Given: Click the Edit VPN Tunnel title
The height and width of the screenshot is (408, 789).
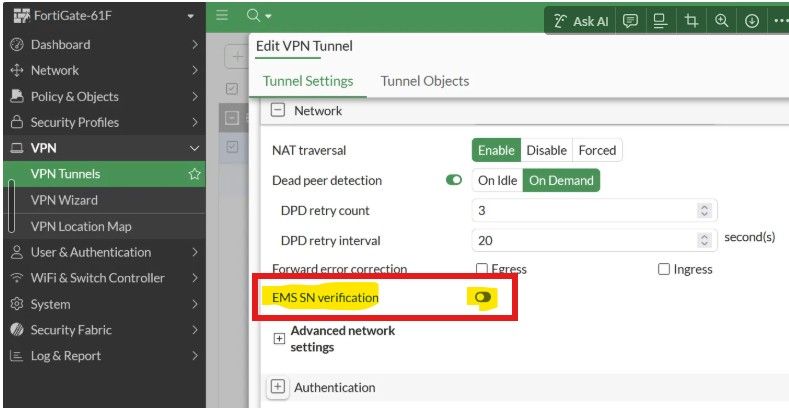Looking at the screenshot, I should (x=304, y=46).
